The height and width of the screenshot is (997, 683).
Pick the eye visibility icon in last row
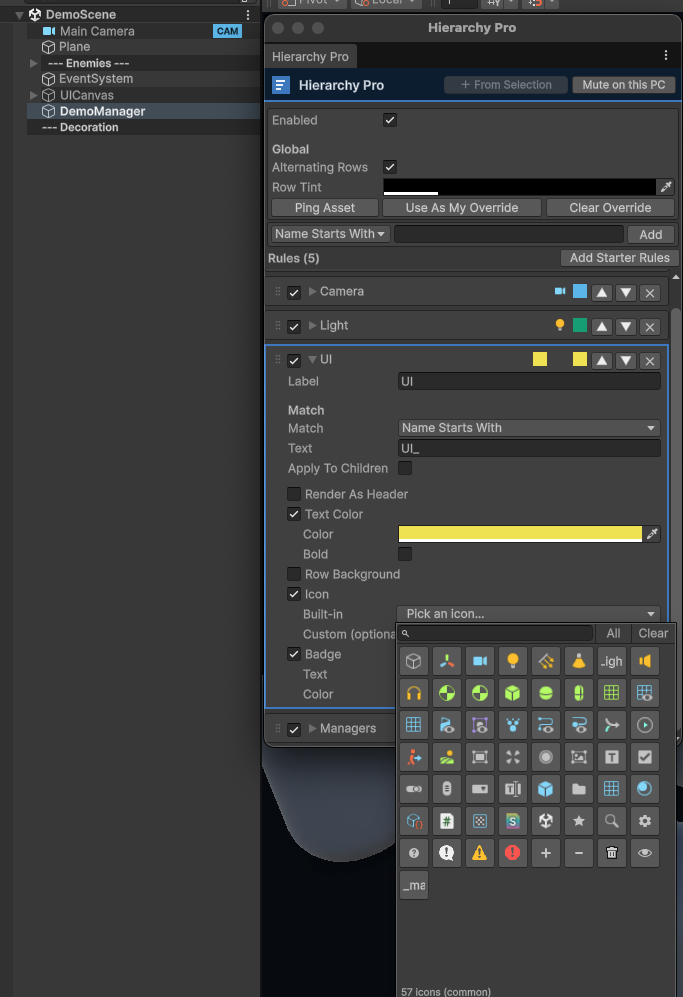645,853
